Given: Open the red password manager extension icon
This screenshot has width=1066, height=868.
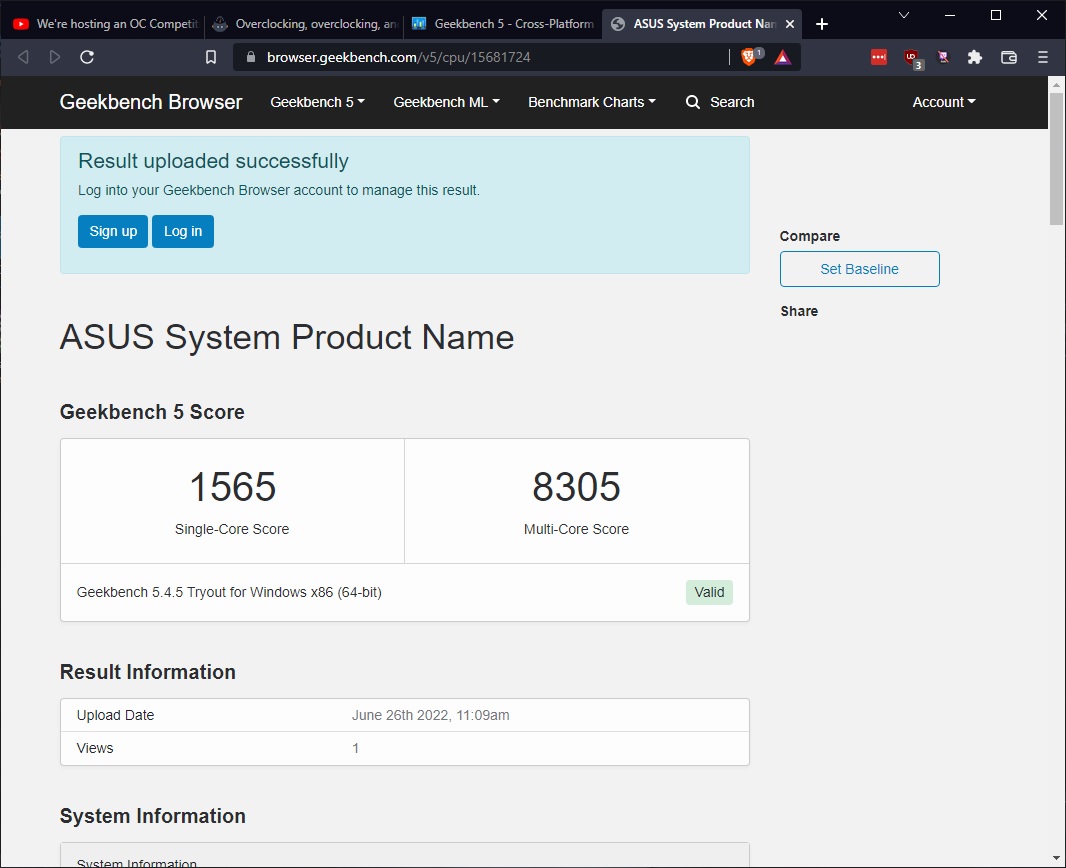Looking at the screenshot, I should point(878,57).
